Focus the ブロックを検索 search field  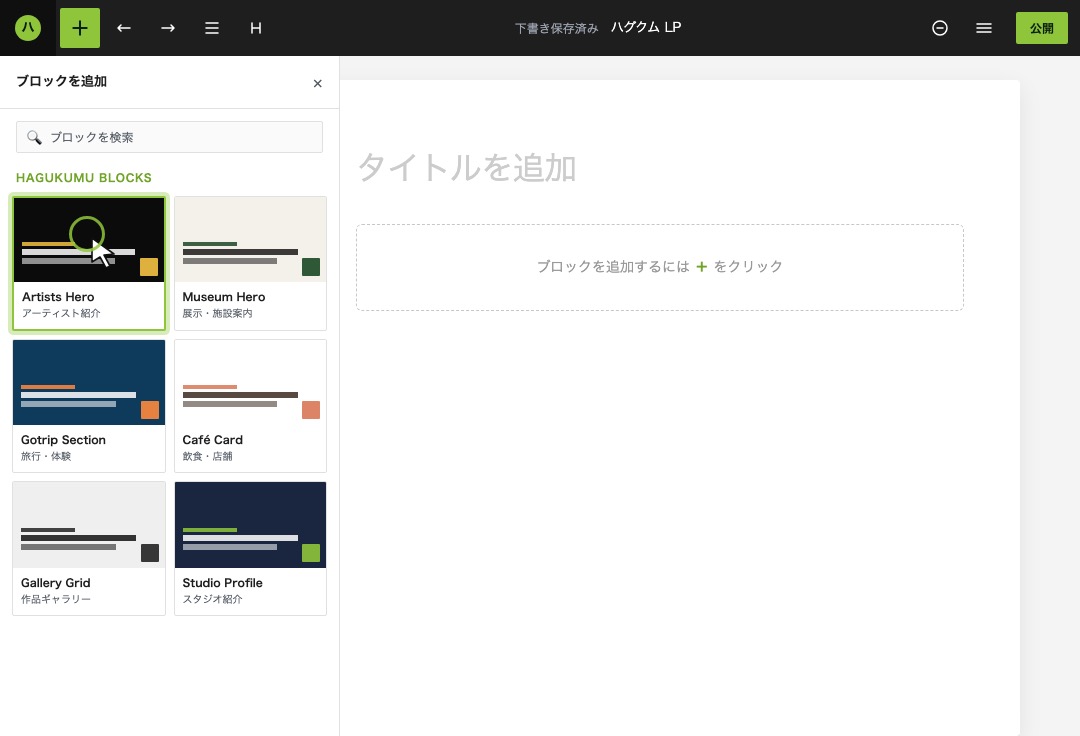(x=169, y=137)
